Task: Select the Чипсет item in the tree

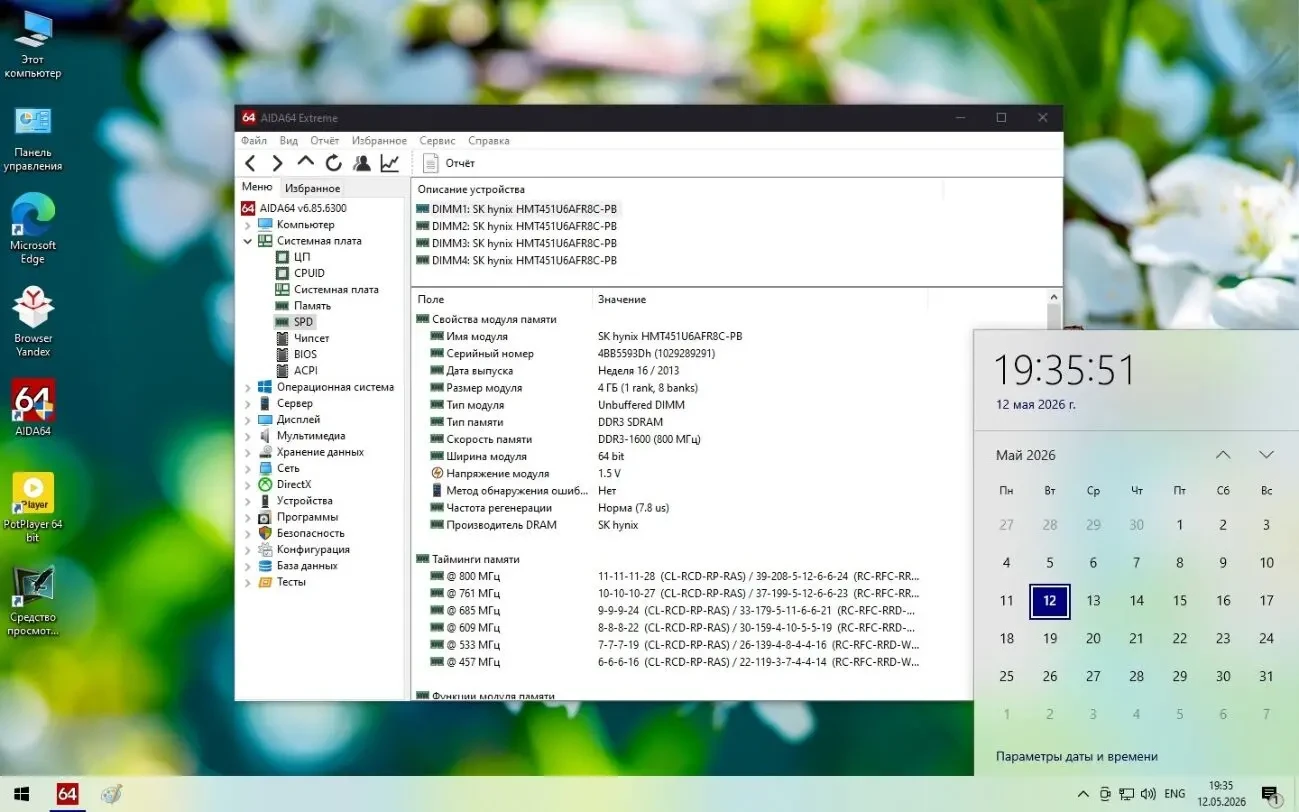Action: (x=311, y=338)
